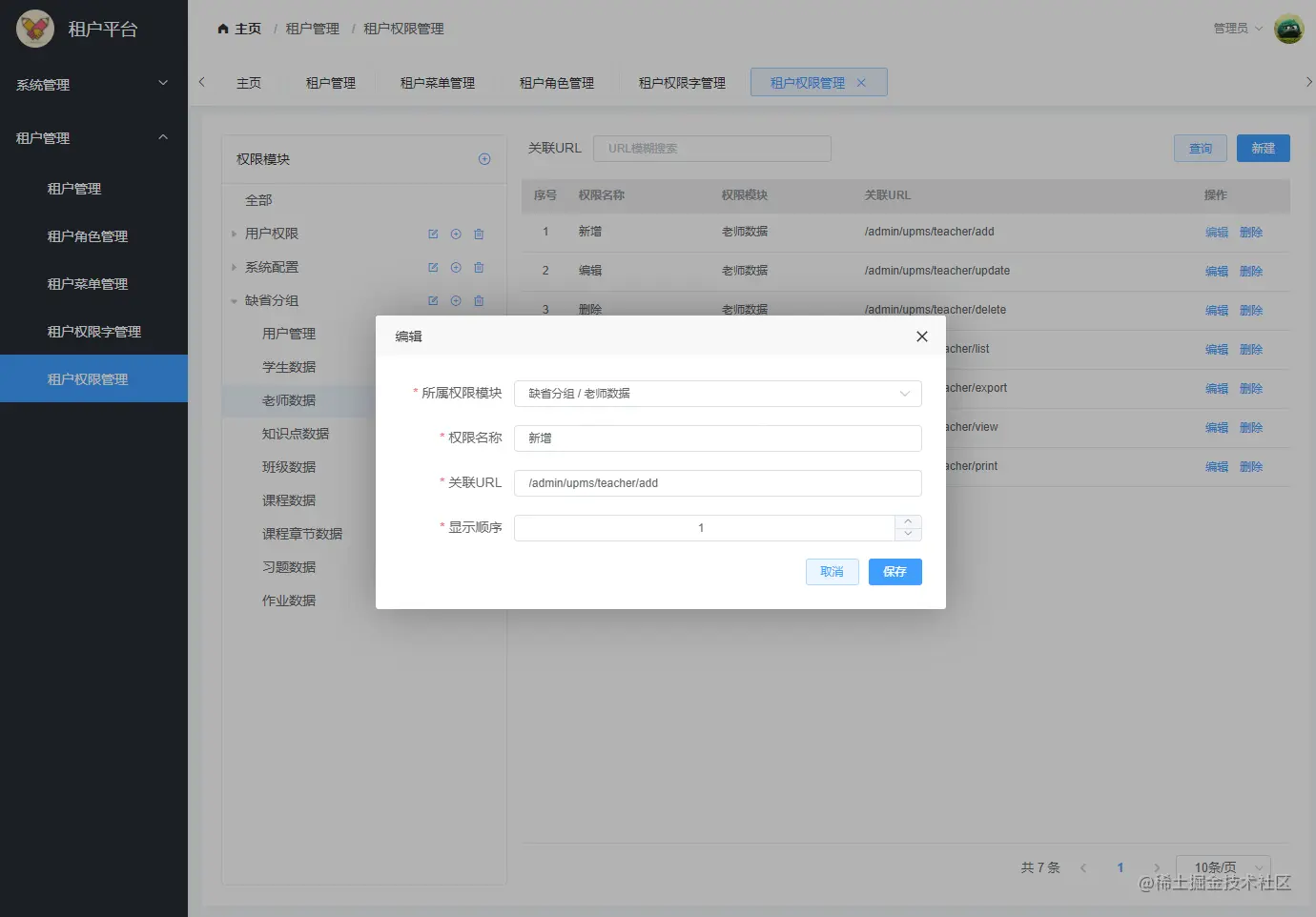The image size is (1316, 917).
Task: Switch to the 租户菜单管理 tab
Action: pos(438,83)
